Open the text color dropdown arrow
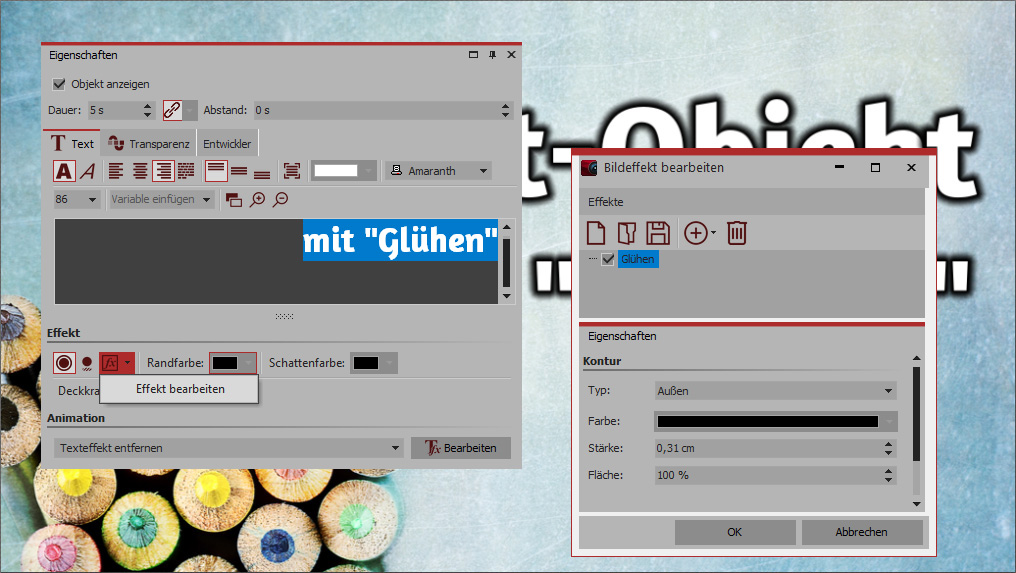The image size is (1016, 573). (x=368, y=171)
